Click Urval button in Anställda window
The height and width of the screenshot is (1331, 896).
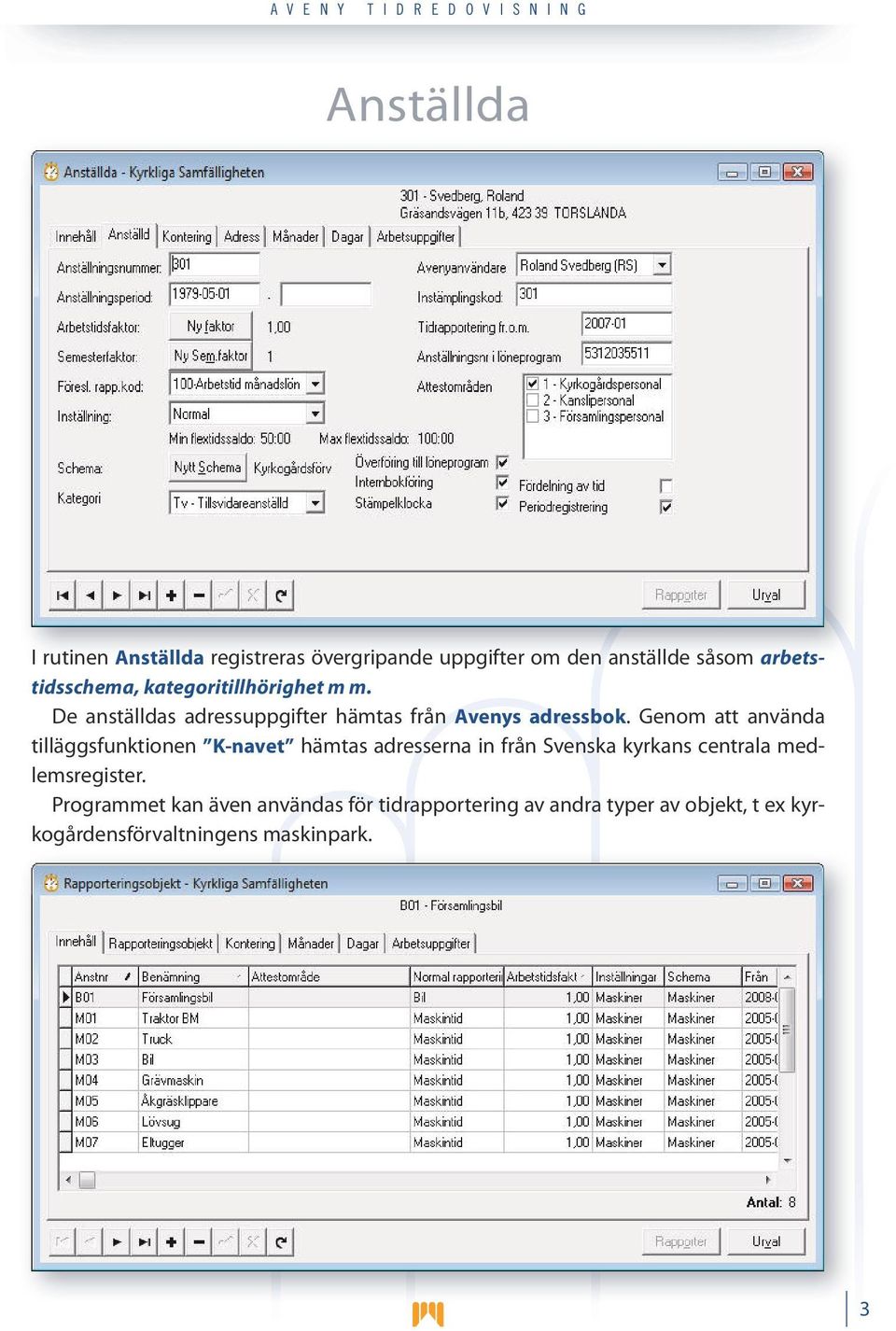766,595
